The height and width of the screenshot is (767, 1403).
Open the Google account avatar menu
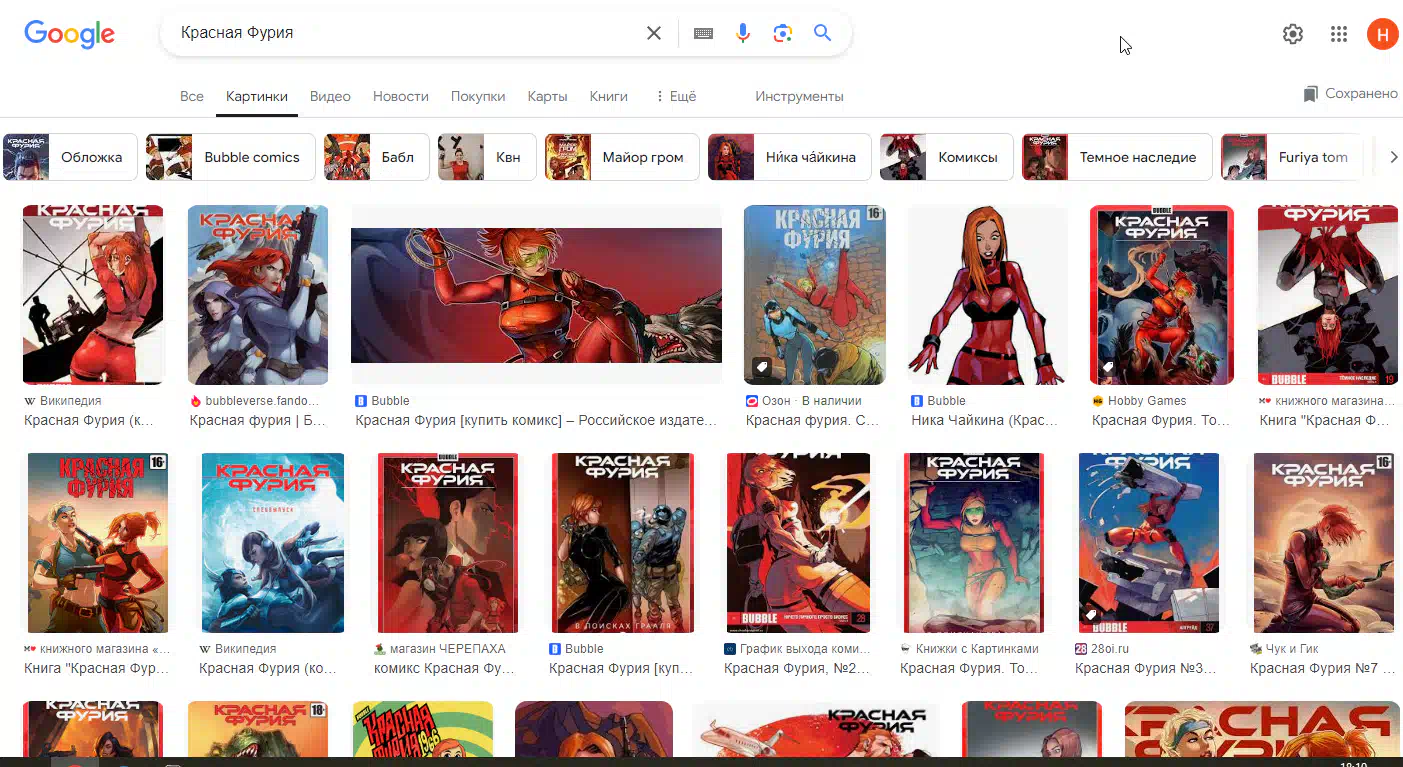tap(1382, 34)
